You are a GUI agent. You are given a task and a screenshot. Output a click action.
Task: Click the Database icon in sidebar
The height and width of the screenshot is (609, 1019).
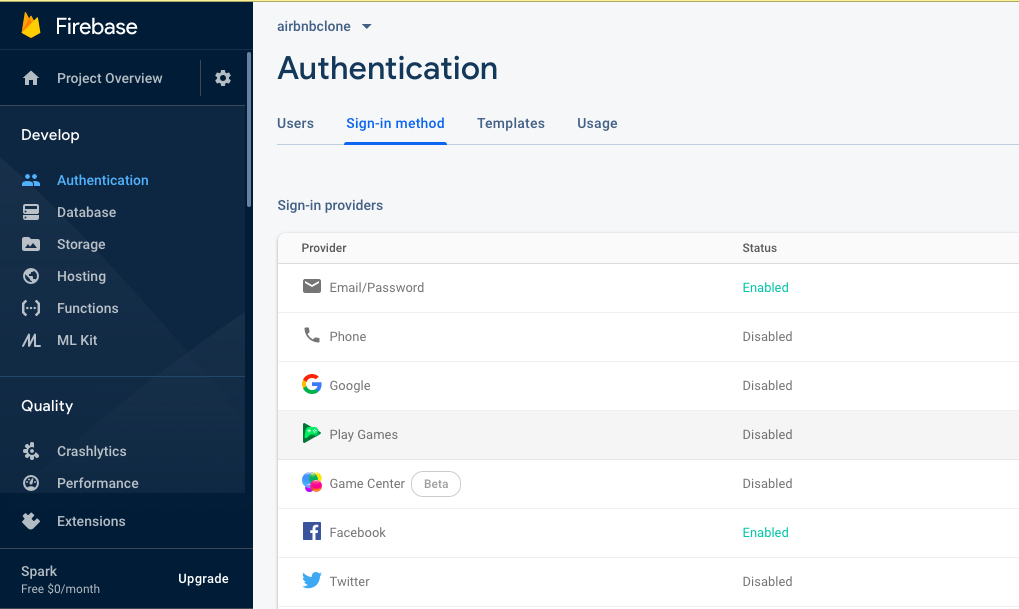point(31,212)
